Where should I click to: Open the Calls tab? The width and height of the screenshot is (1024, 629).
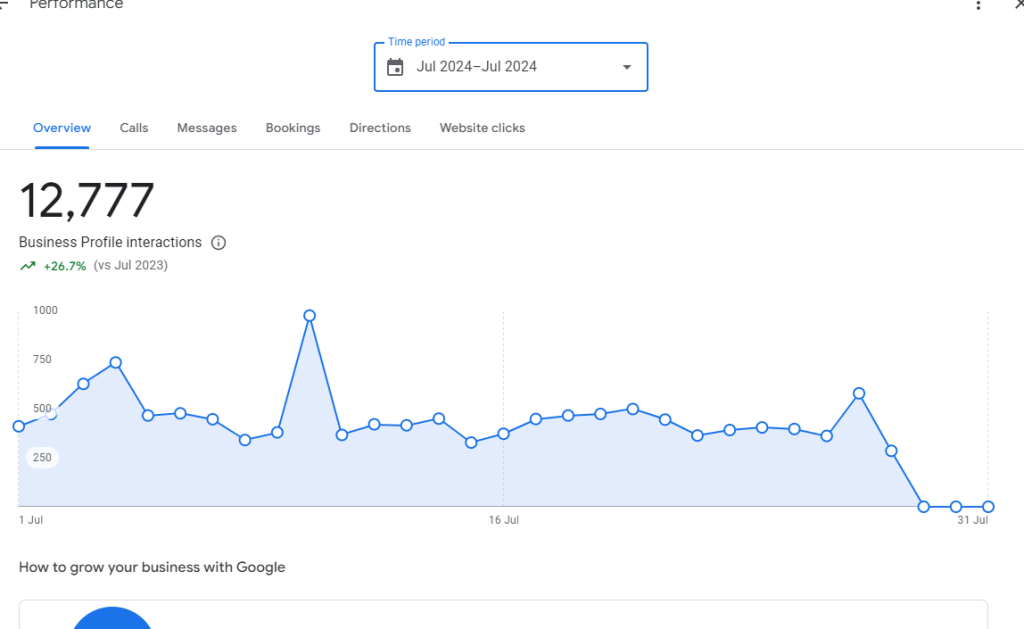tap(134, 128)
